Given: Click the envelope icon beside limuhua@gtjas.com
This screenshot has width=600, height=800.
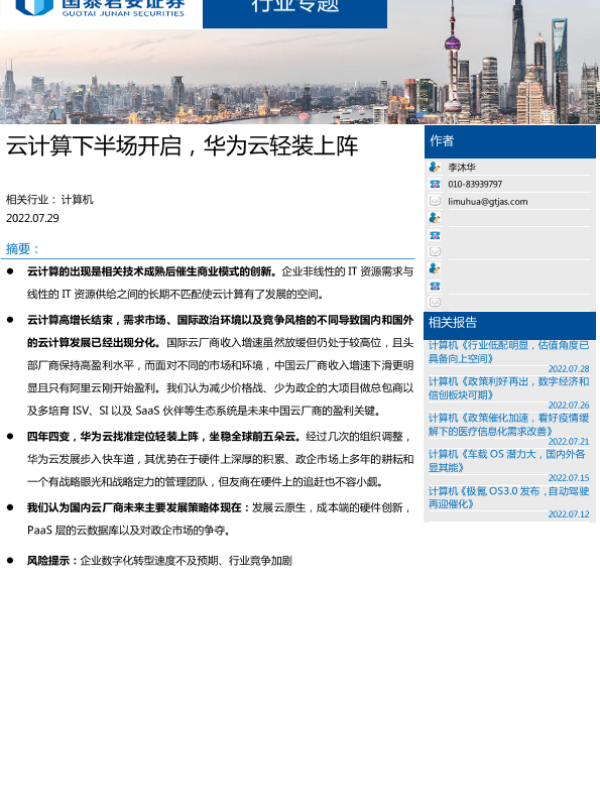Looking at the screenshot, I should click(435, 201).
